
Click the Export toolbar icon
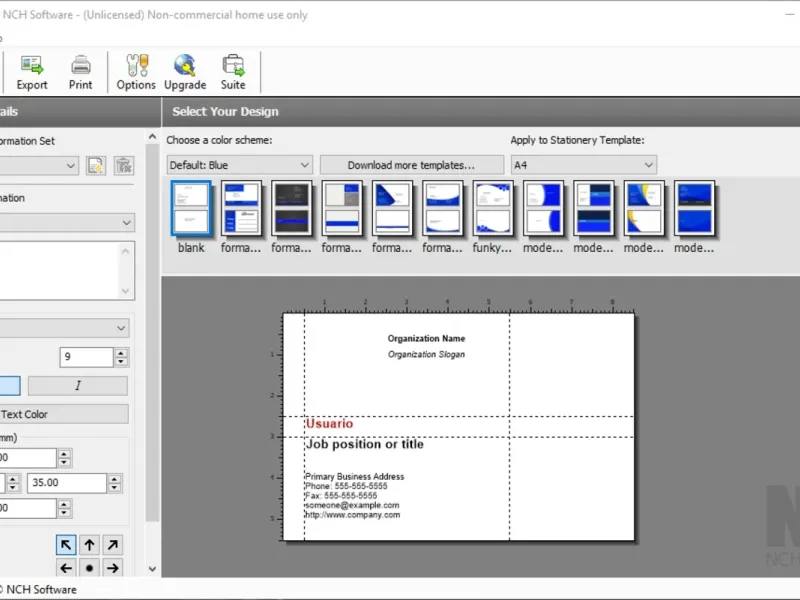point(32,72)
